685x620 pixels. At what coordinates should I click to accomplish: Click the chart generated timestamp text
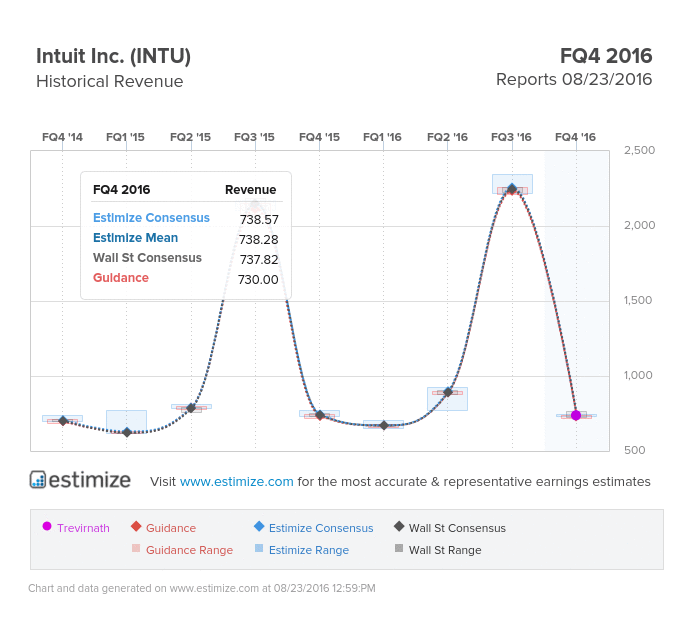click(x=202, y=589)
